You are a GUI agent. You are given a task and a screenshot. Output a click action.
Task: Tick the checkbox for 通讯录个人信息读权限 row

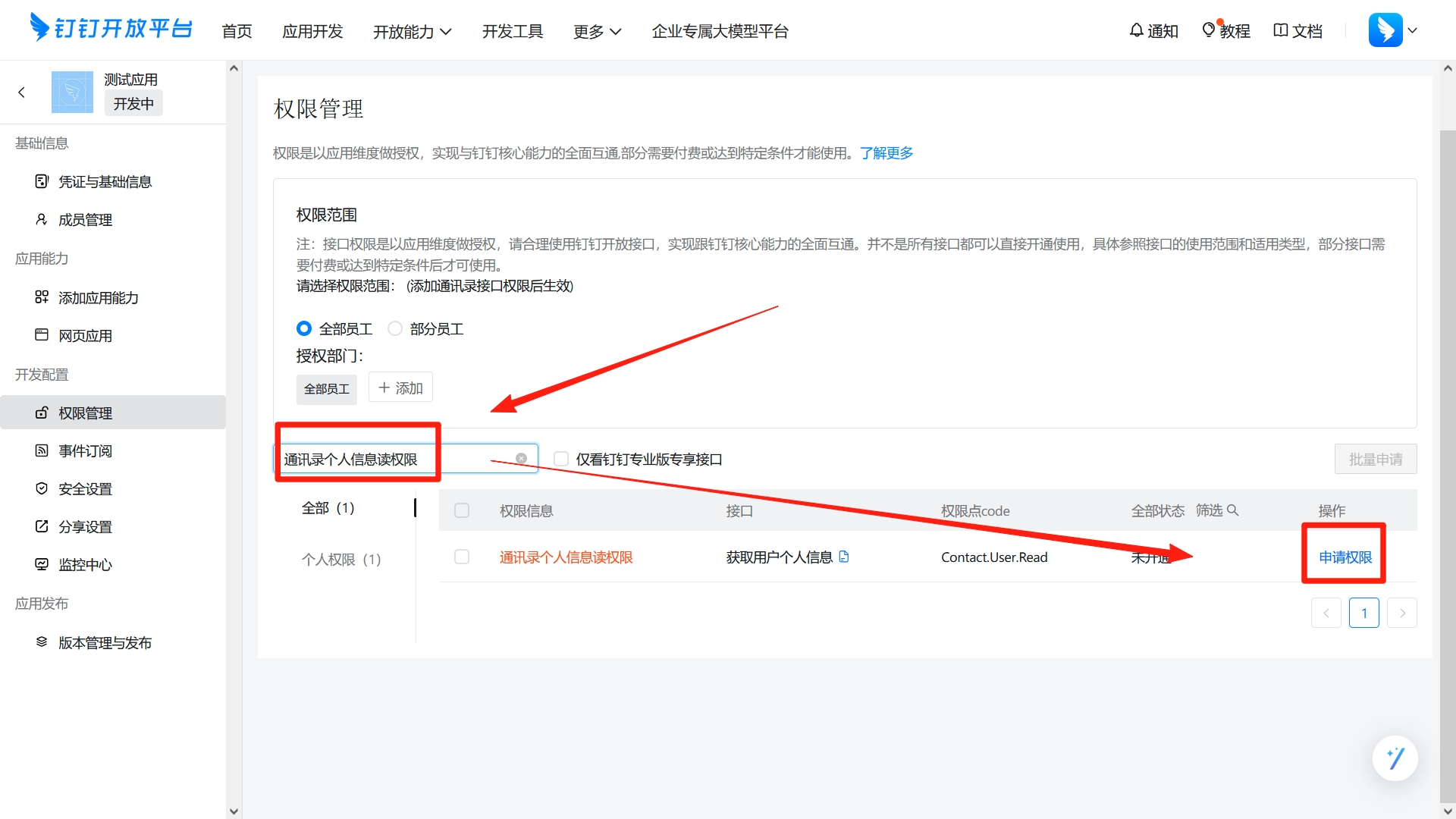coord(462,557)
